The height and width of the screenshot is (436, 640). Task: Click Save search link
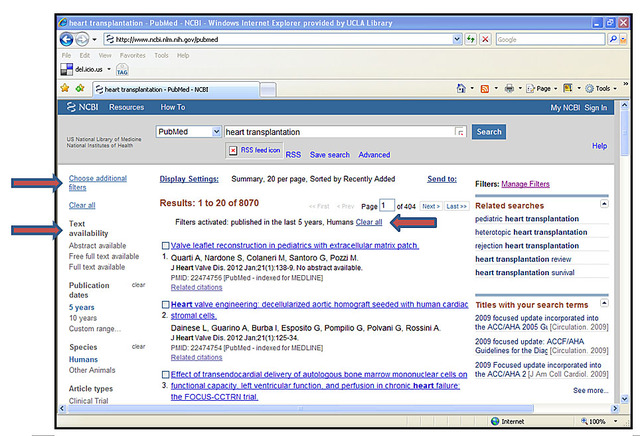coord(329,155)
